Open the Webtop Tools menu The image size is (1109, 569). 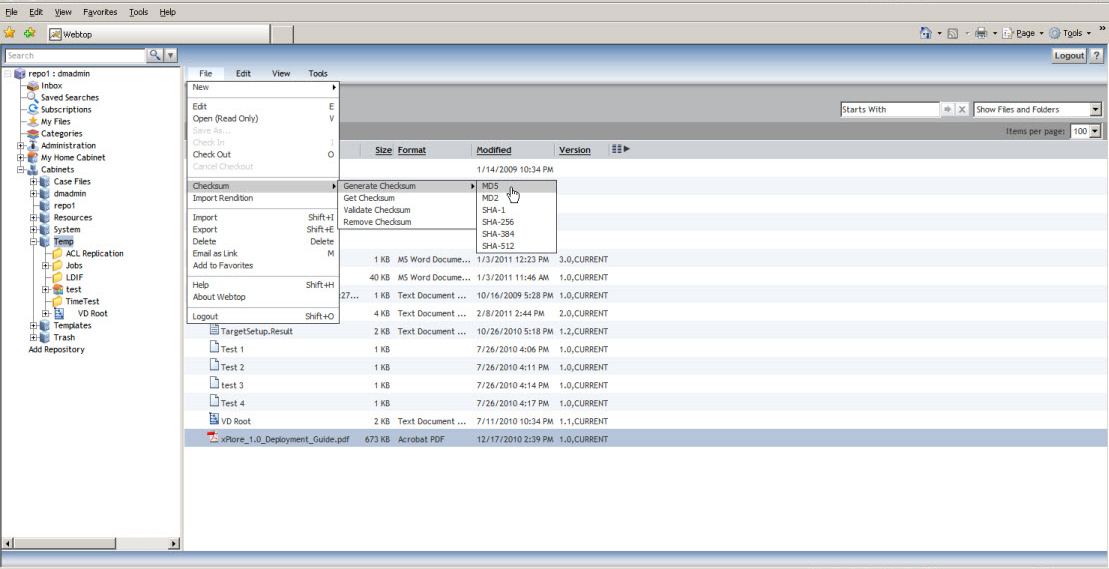click(318, 74)
